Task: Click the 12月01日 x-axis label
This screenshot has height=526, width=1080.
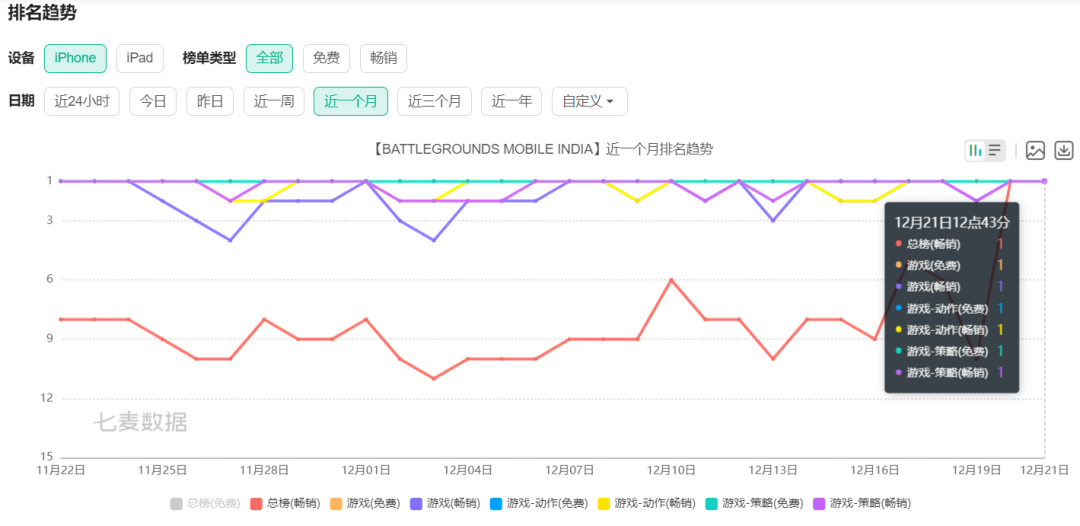Action: point(366,470)
